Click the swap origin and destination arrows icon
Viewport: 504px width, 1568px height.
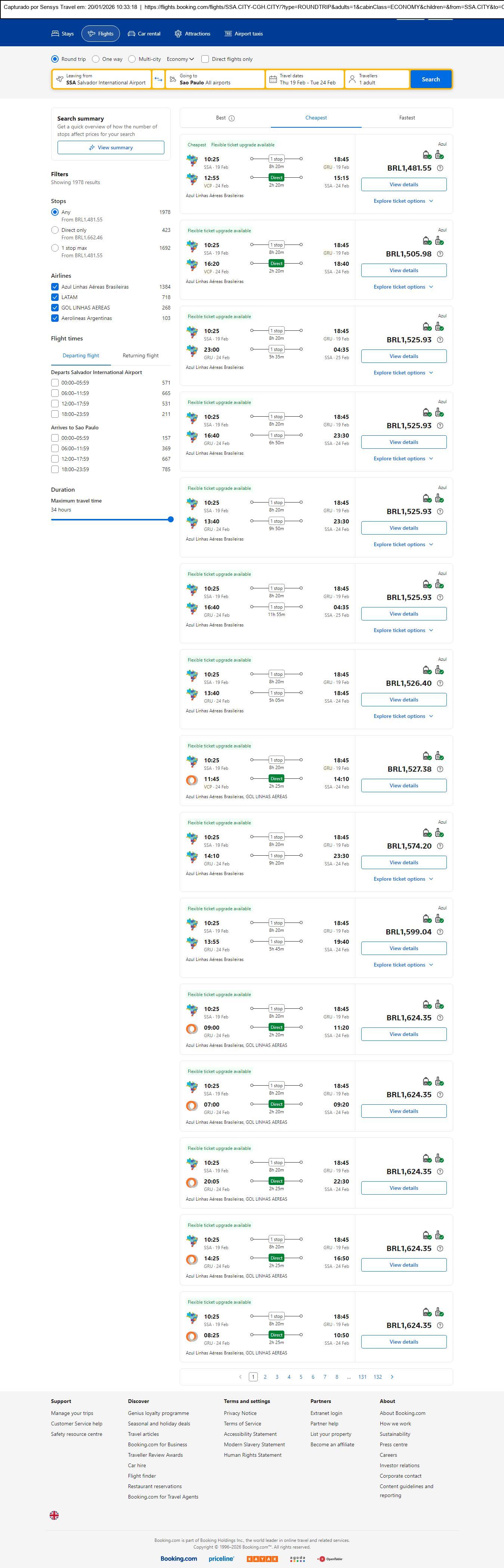(158, 79)
